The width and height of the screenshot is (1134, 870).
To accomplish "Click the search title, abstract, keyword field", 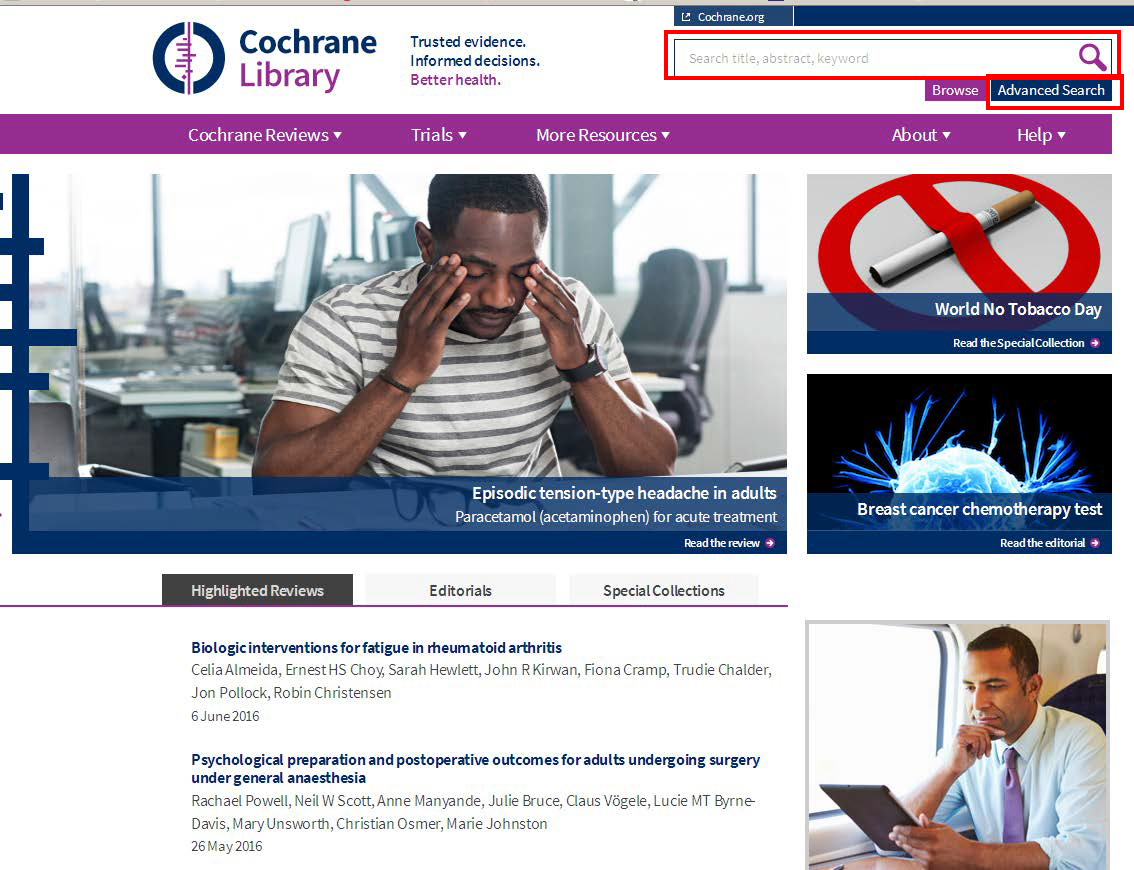I will pyautogui.click(x=875, y=58).
